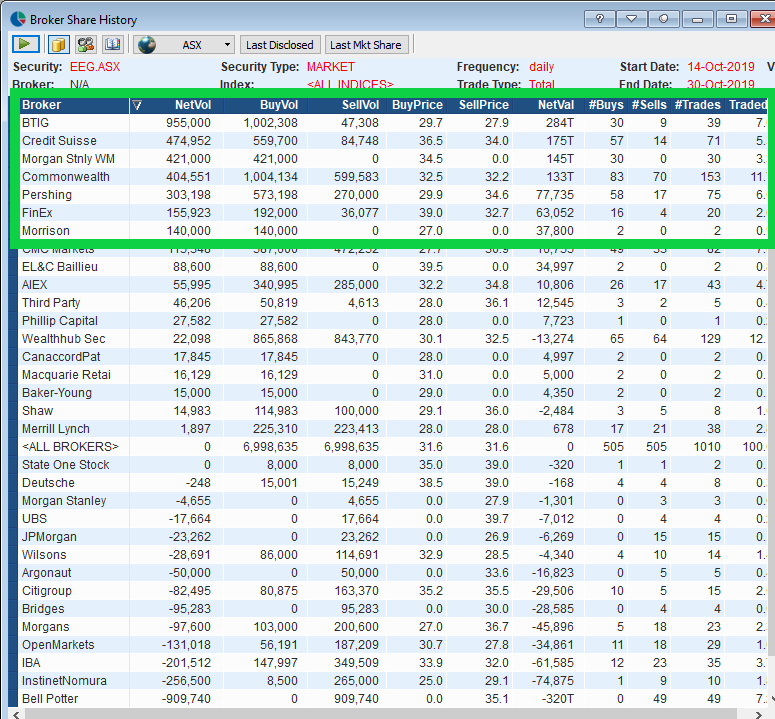
Task: Select the Wilsons broker row
Action: (393, 555)
